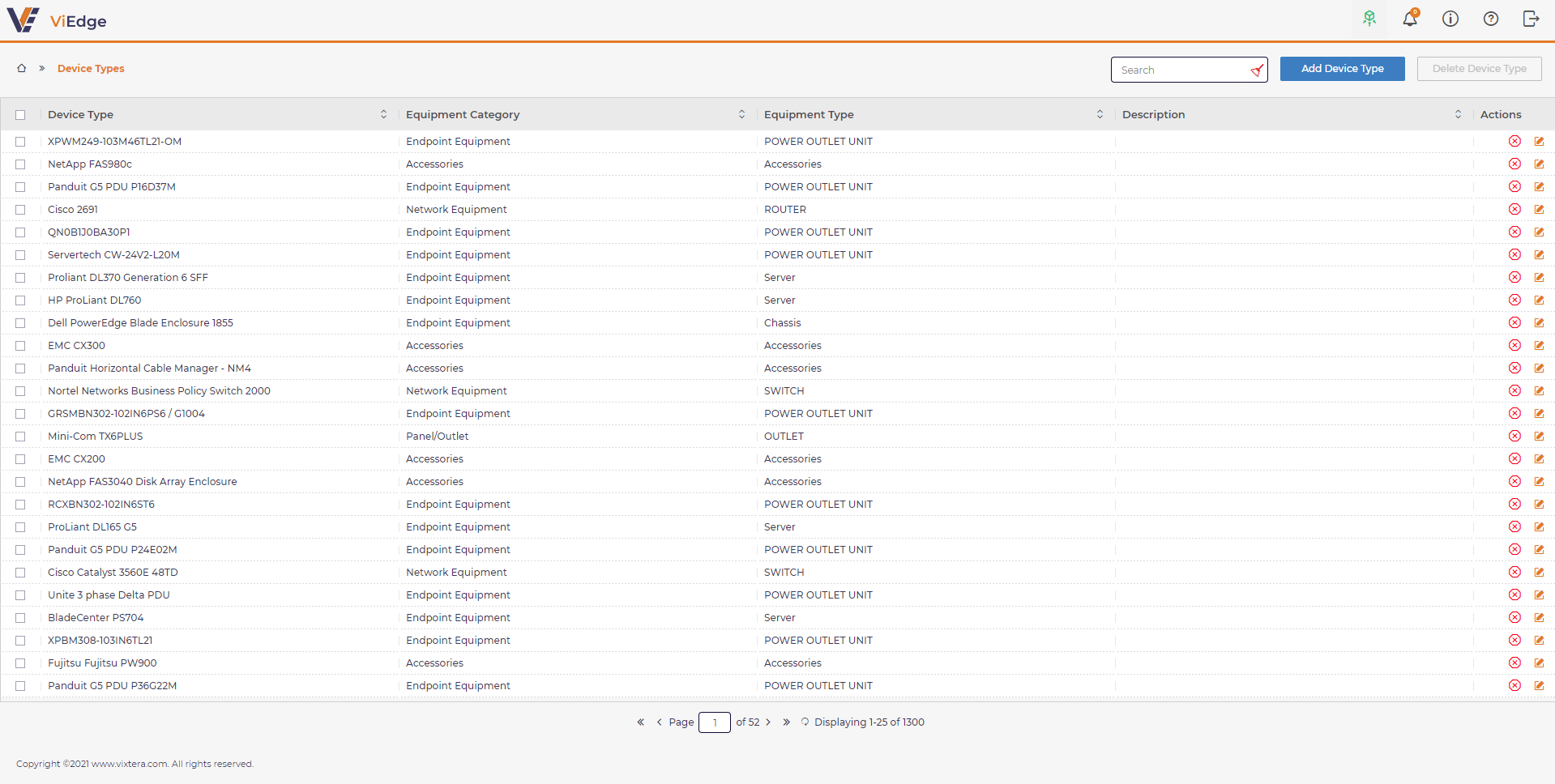Click 'NetApp FAS3040 Disk Array Enclosure' cell

point(143,481)
